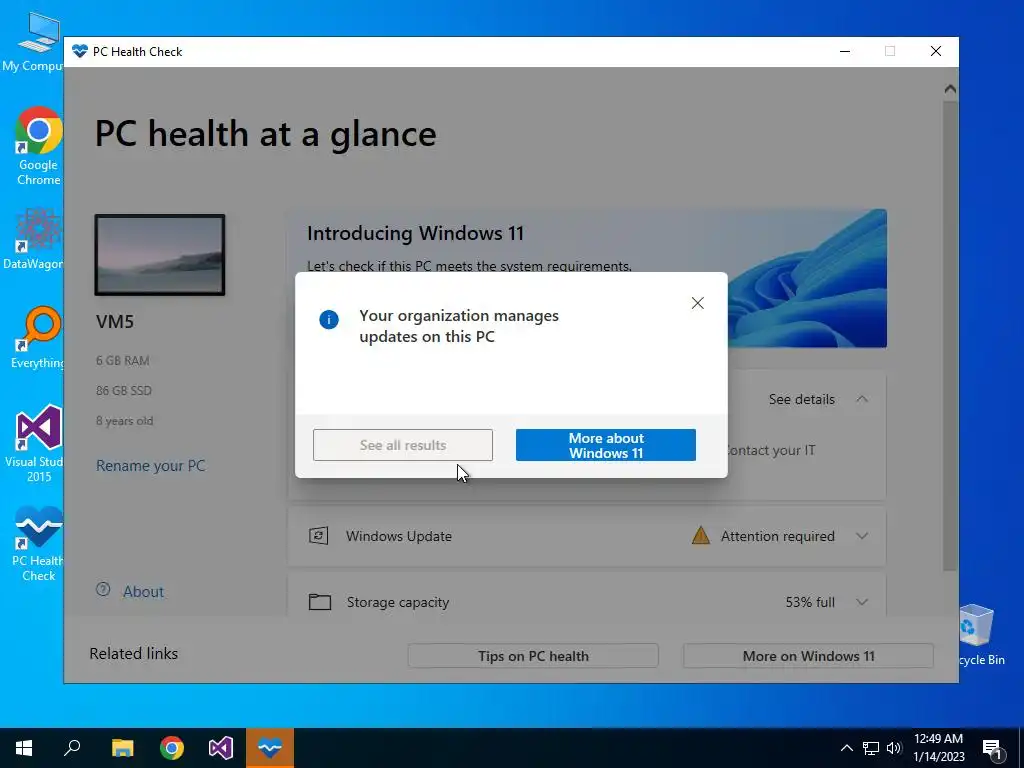This screenshot has width=1024, height=768.
Task: Click Tips on PC health button
Action: tap(533, 656)
